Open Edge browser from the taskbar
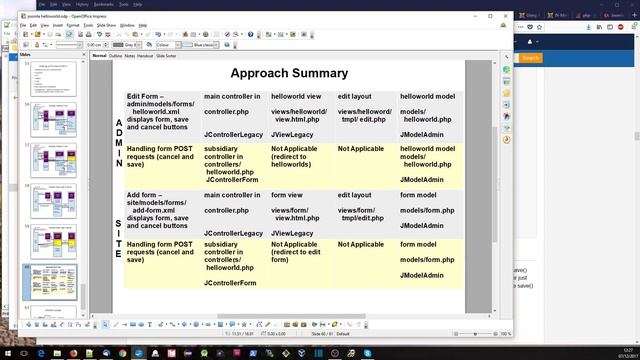This screenshot has width=640, height=360. 41,353
